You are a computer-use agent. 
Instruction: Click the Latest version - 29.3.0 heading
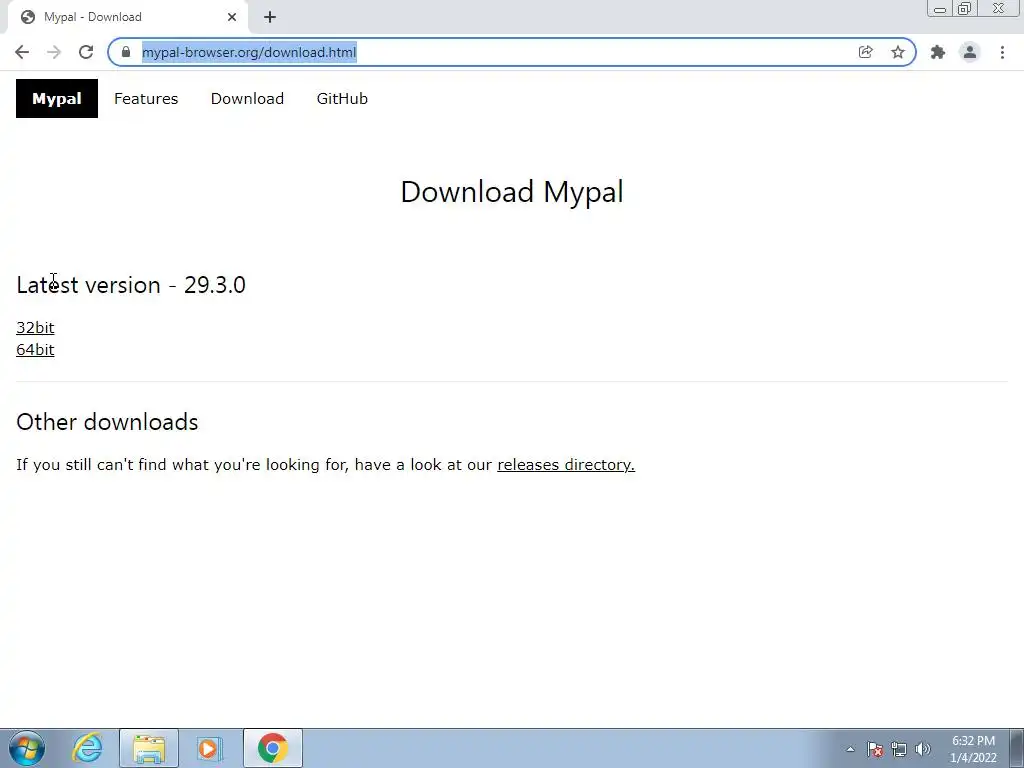point(131,285)
